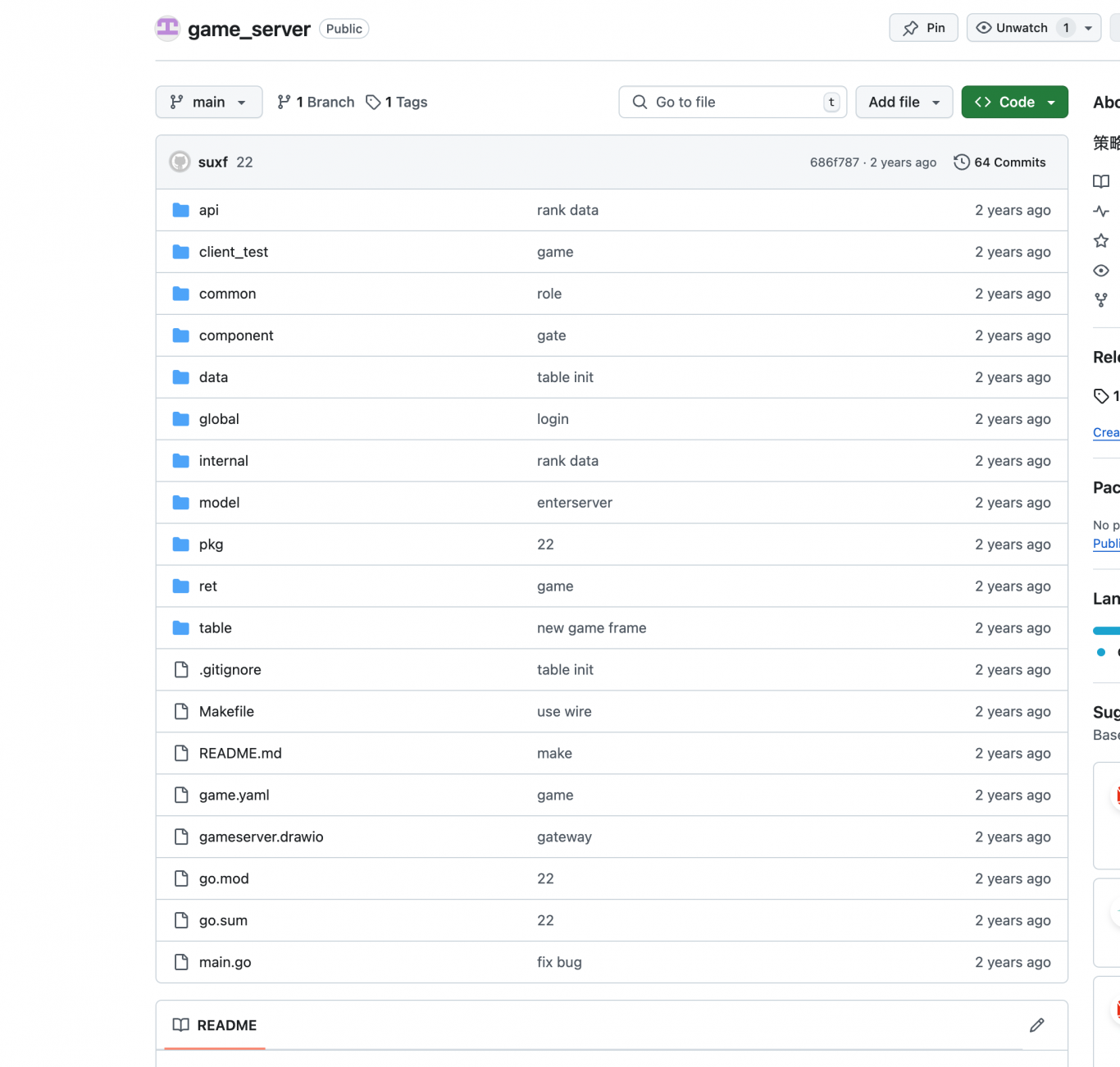This screenshot has height=1067, width=1120.
Task: Open the 'use wire' commit message
Action: 564,712
